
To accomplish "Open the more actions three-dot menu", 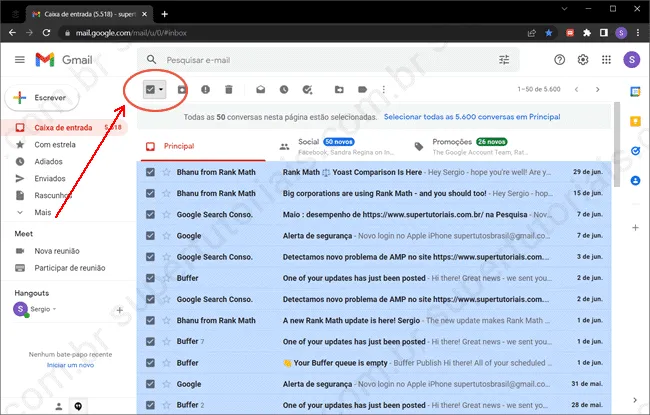I will [x=383, y=89].
